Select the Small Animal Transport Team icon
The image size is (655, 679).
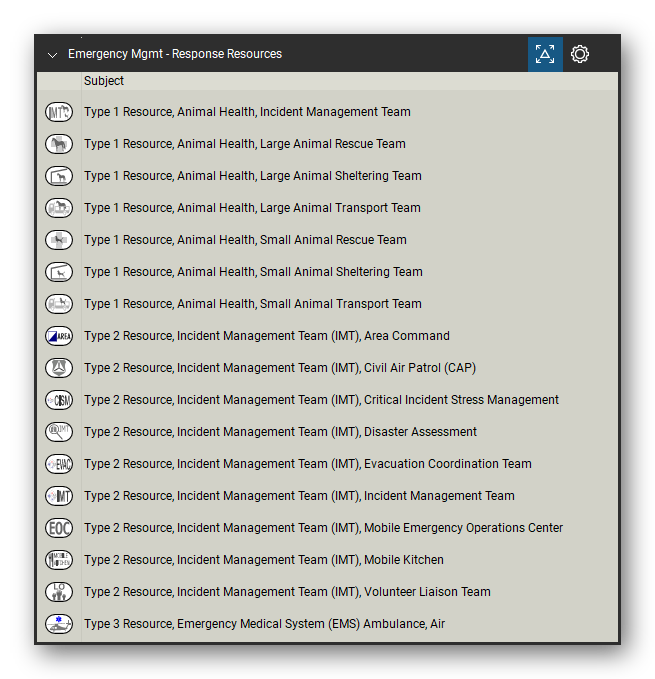pyautogui.click(x=59, y=304)
